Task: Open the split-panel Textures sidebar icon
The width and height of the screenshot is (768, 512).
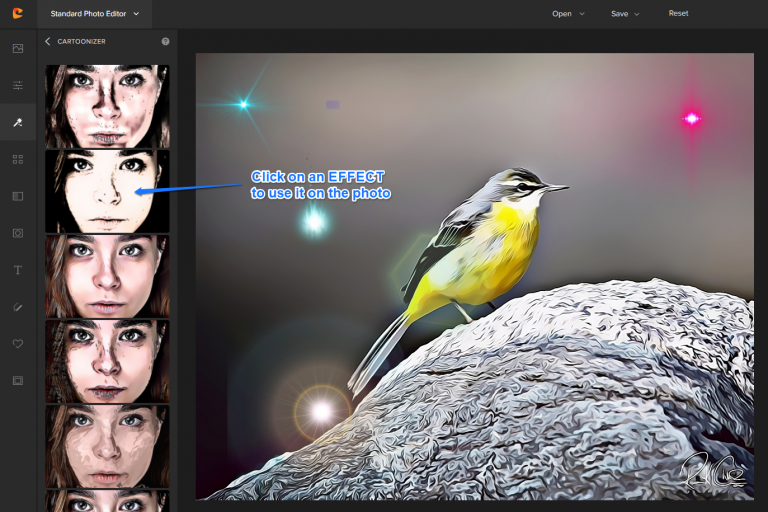Action: [x=18, y=196]
